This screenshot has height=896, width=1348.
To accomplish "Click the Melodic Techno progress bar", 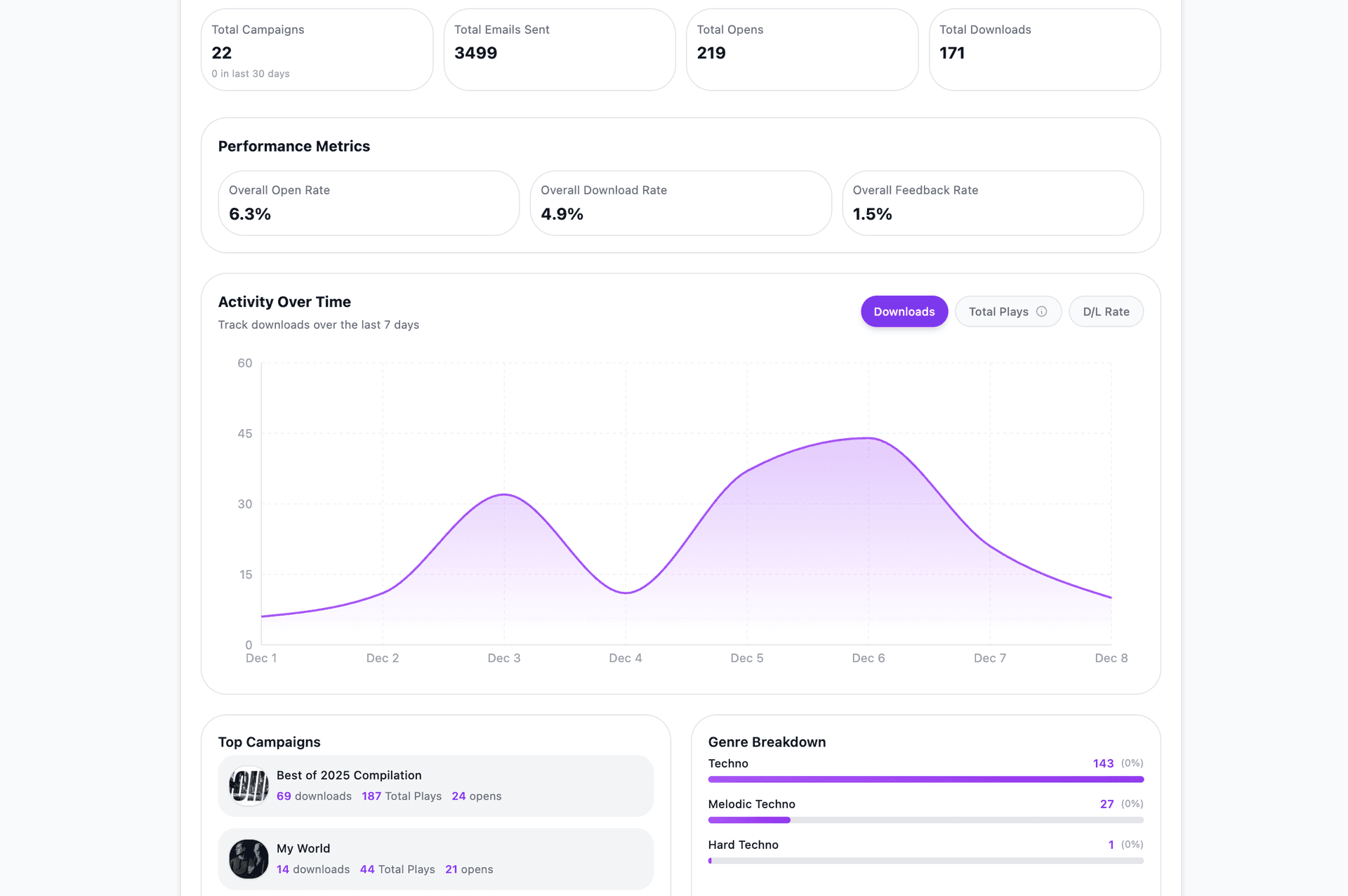I will 925,819.
